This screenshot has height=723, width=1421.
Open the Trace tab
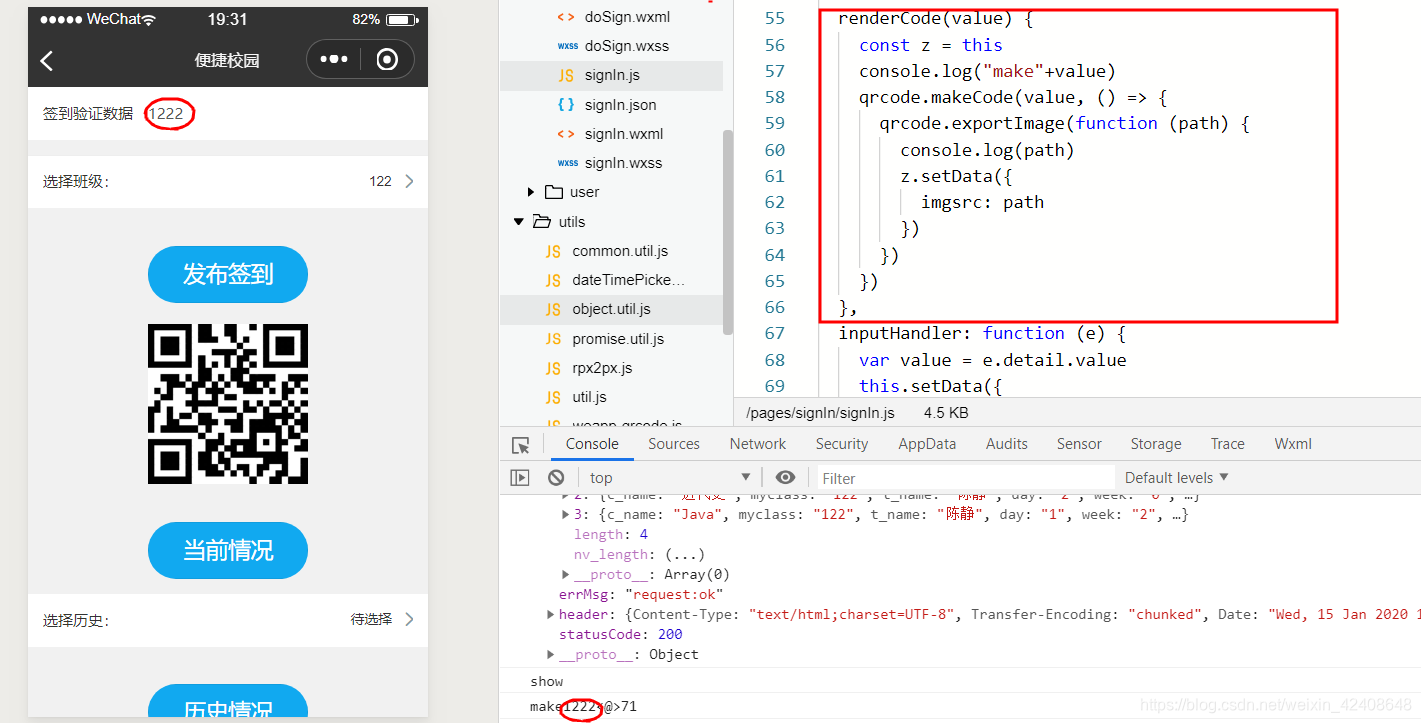1228,444
